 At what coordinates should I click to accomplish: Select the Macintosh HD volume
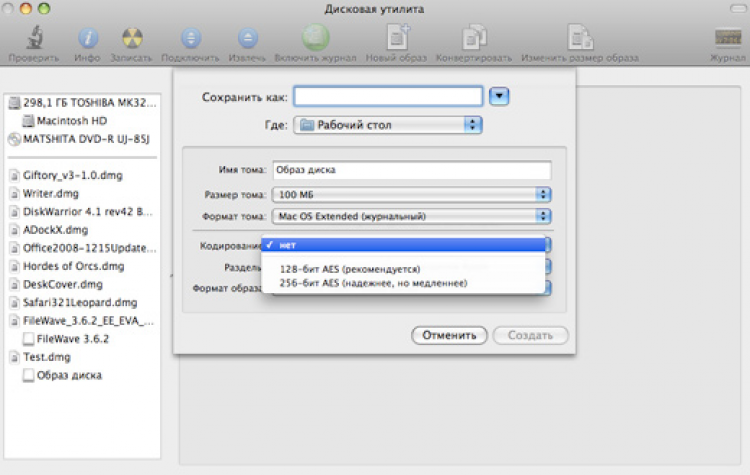pyautogui.click(x=65, y=121)
